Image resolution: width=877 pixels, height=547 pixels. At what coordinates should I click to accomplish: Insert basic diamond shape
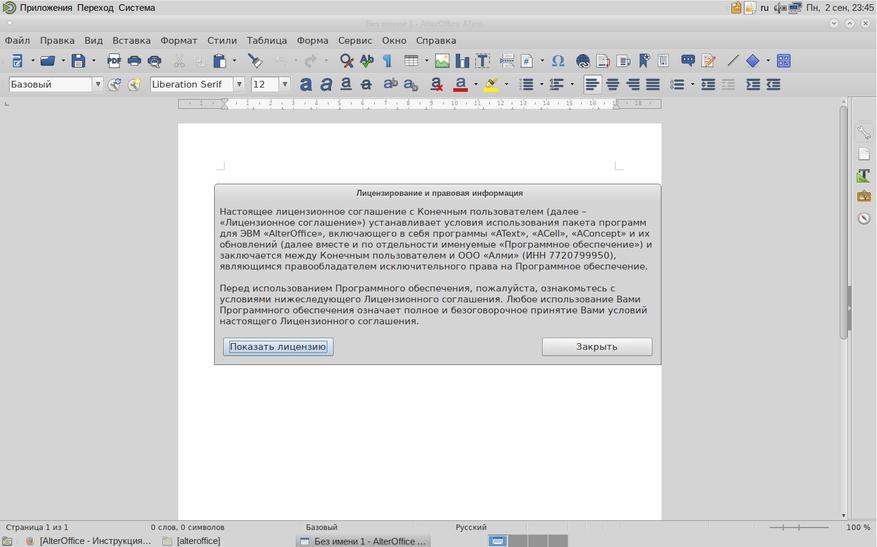click(x=753, y=61)
